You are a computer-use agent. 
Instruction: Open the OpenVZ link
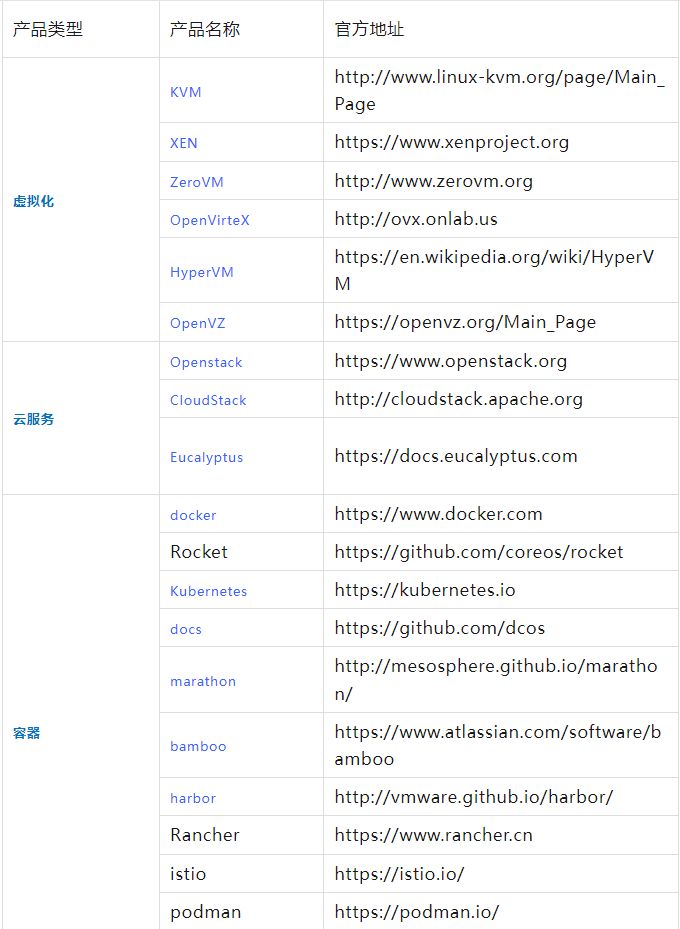tap(197, 323)
